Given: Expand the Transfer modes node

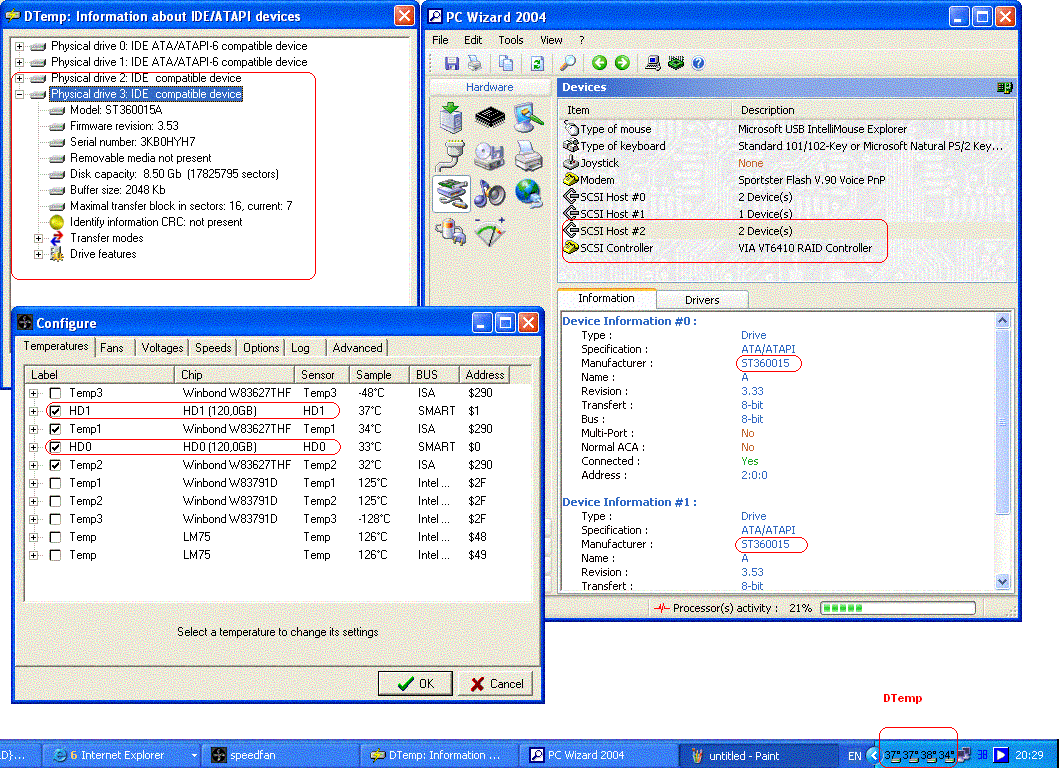Looking at the screenshot, I should coord(38,238).
